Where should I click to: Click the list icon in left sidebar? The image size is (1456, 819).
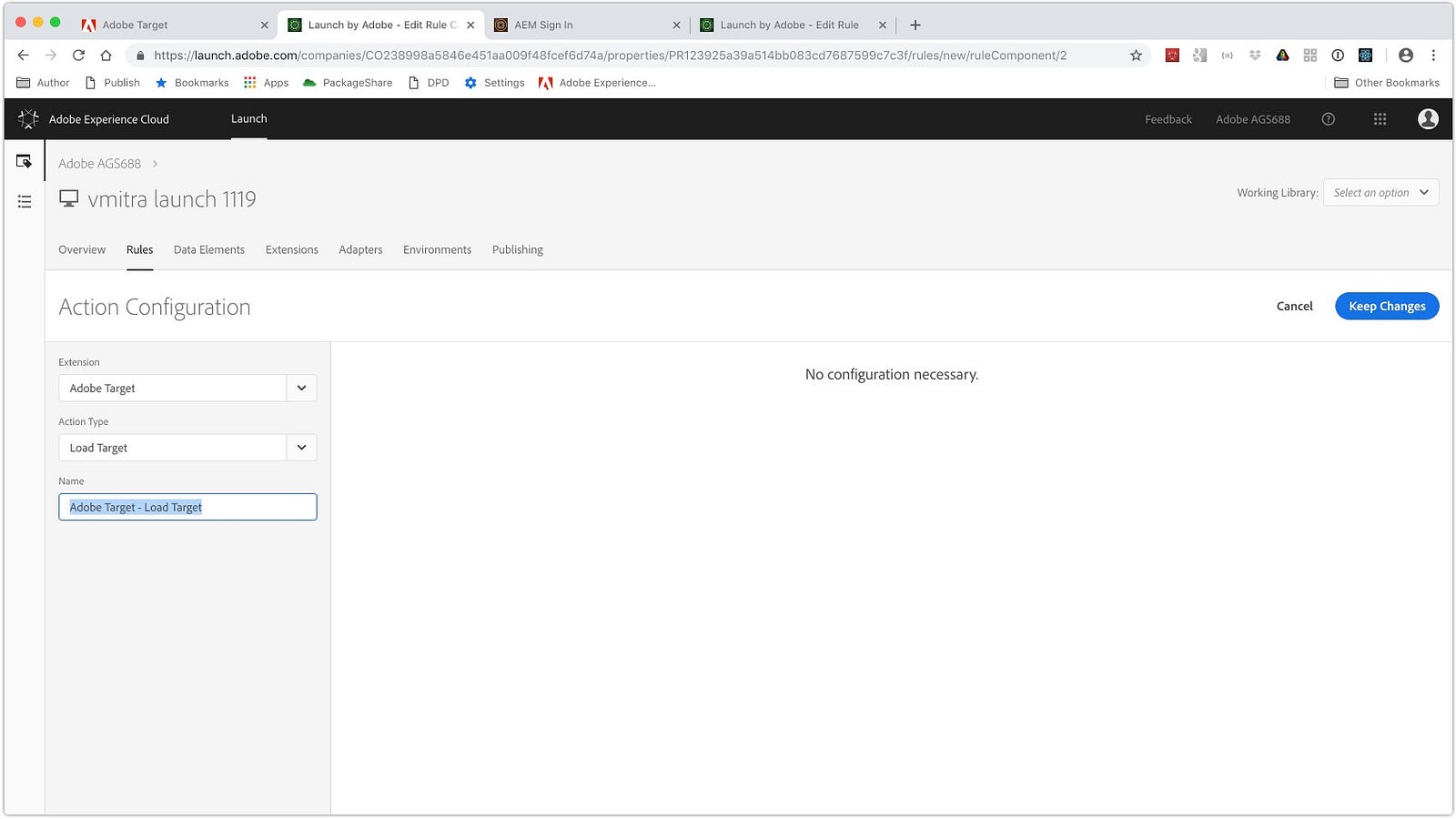pyautogui.click(x=25, y=201)
